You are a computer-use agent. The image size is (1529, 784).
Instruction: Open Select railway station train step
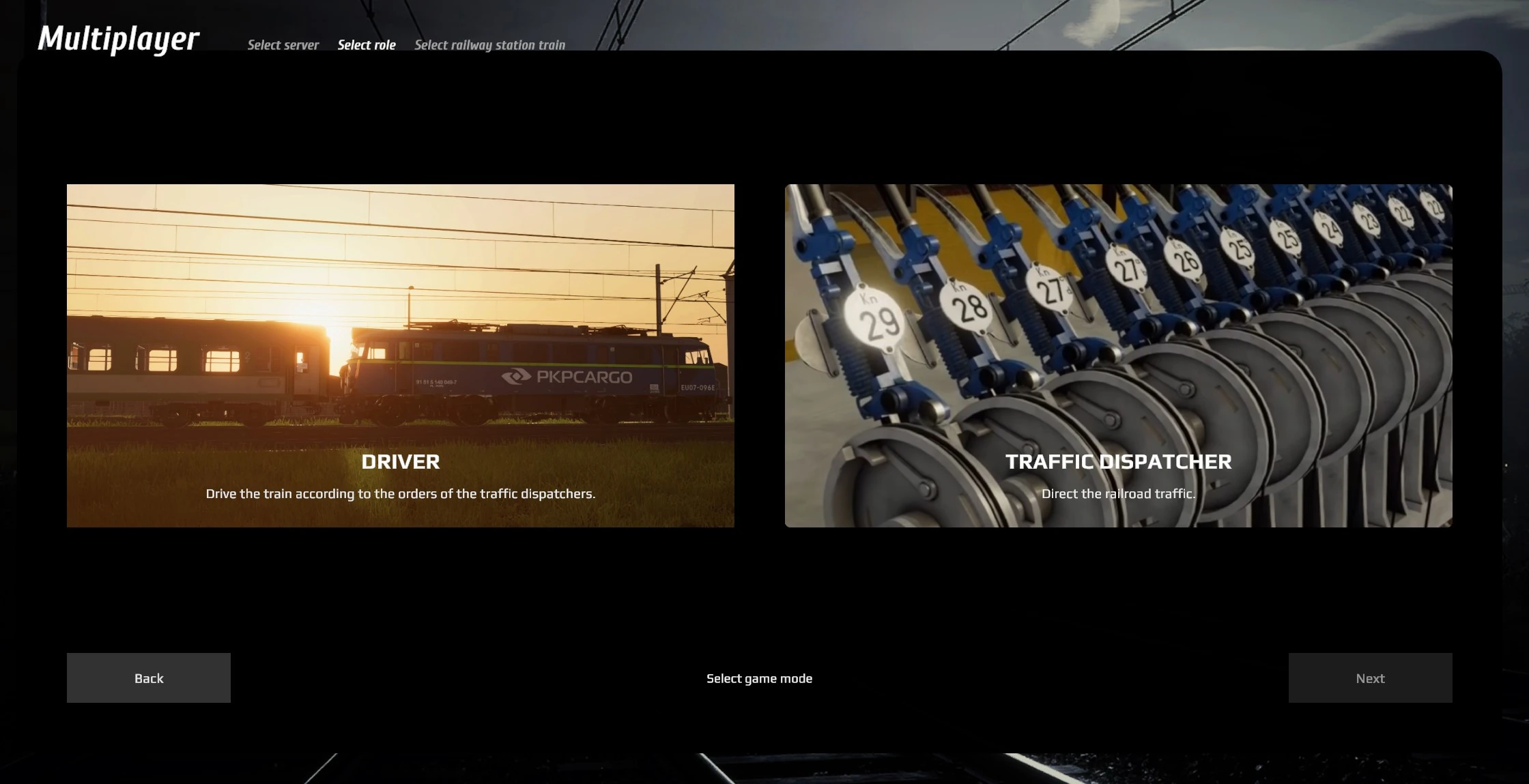pos(489,45)
